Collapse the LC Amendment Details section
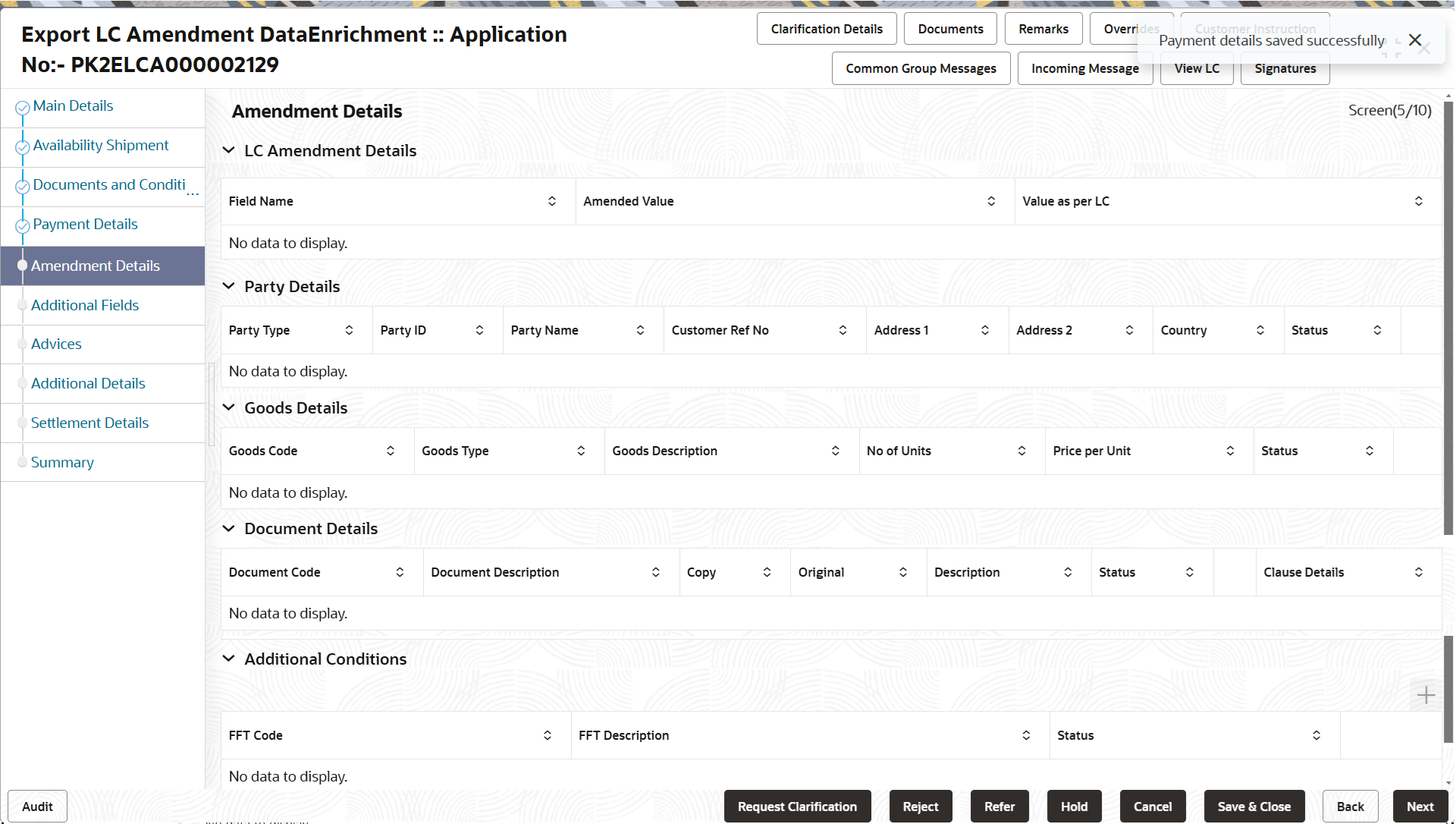Image resolution: width=1456 pixels, height=824 pixels. [229, 150]
